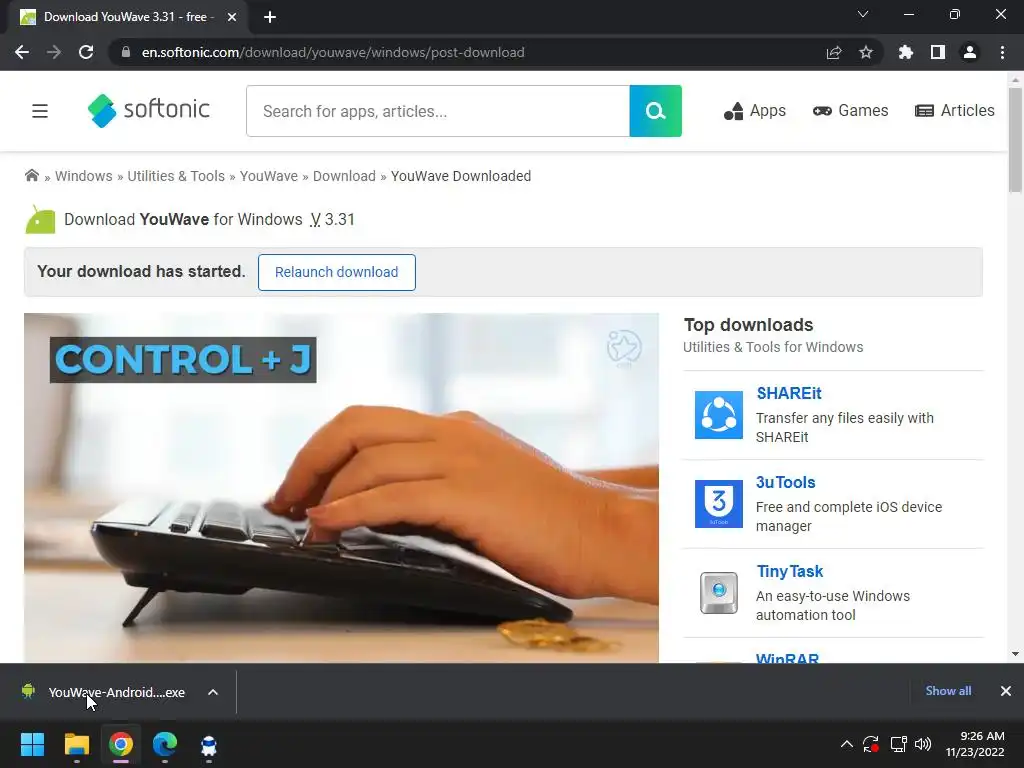Go to Windows in the breadcrumb
The image size is (1024, 768).
[84, 176]
